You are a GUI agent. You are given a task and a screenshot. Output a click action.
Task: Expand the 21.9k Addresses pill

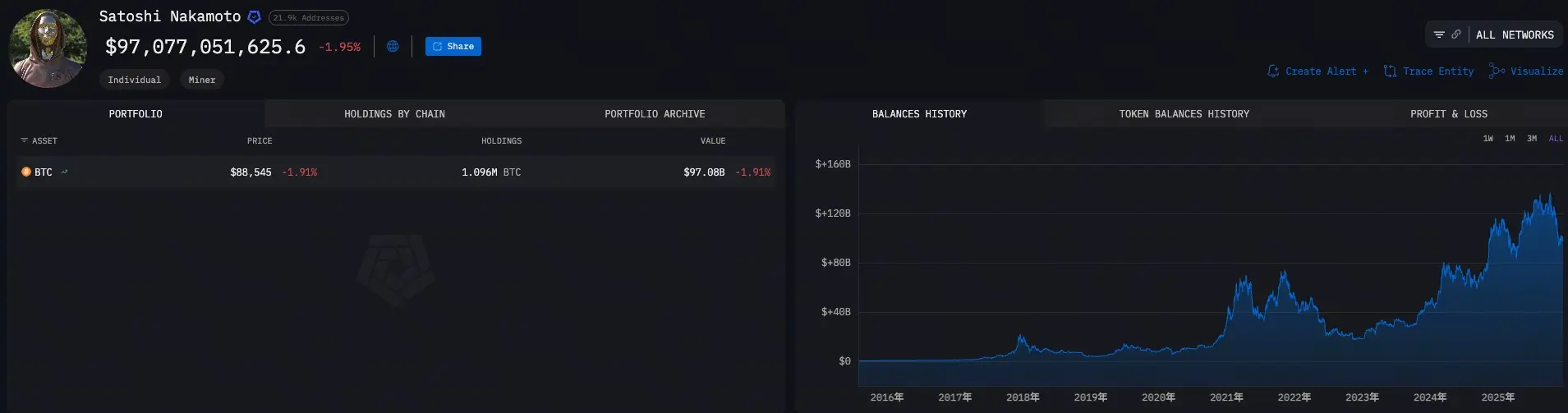tap(309, 18)
